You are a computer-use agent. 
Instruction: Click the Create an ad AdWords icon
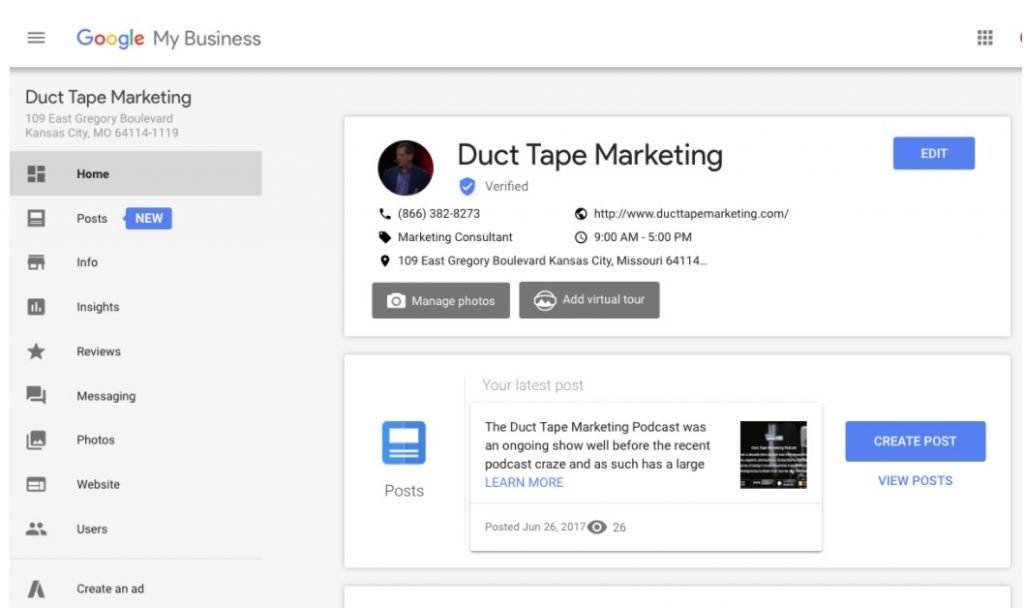(x=36, y=589)
